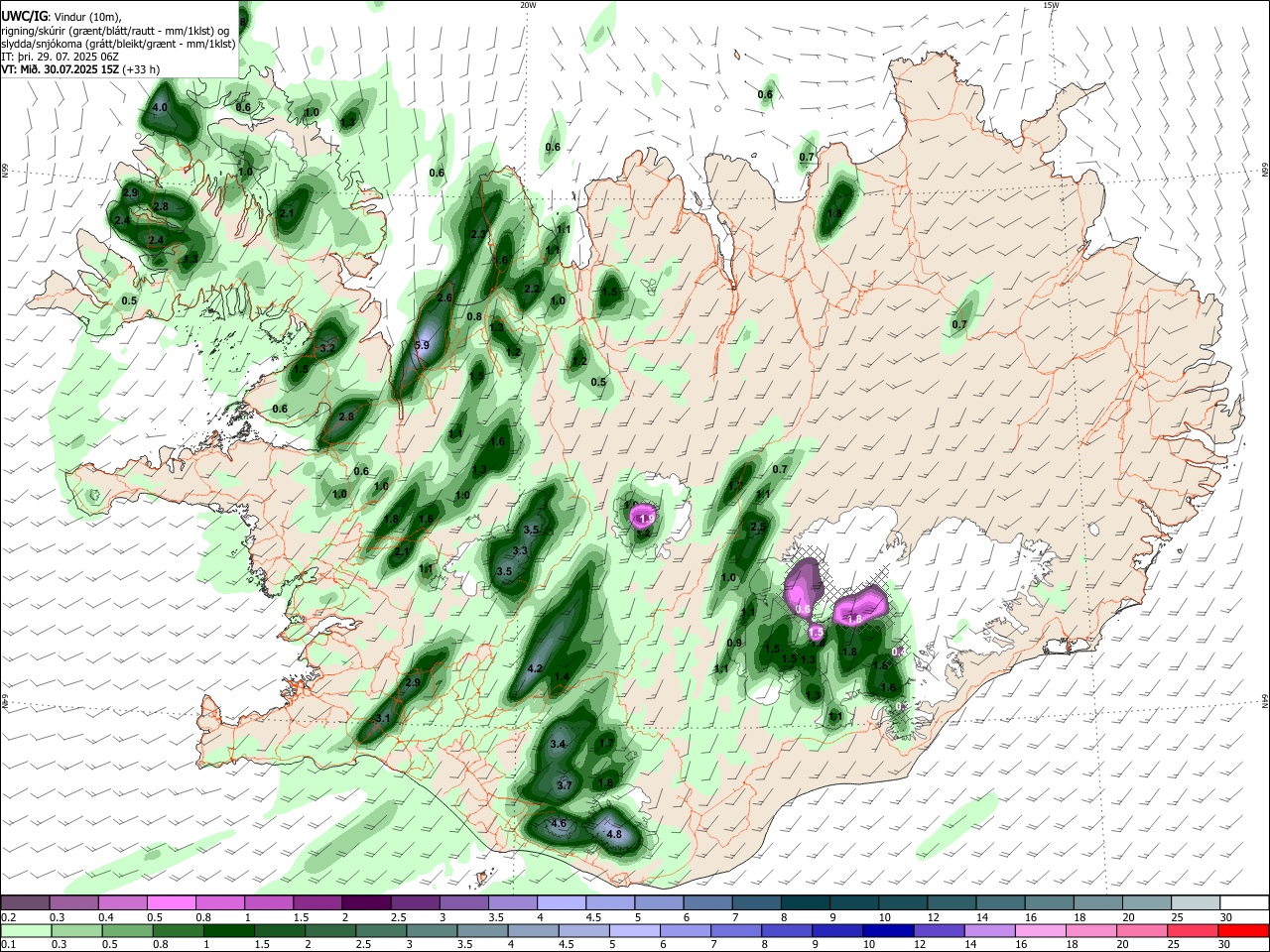
Task: Select the pink "1.9" snowfall value label
Action: tap(647, 518)
